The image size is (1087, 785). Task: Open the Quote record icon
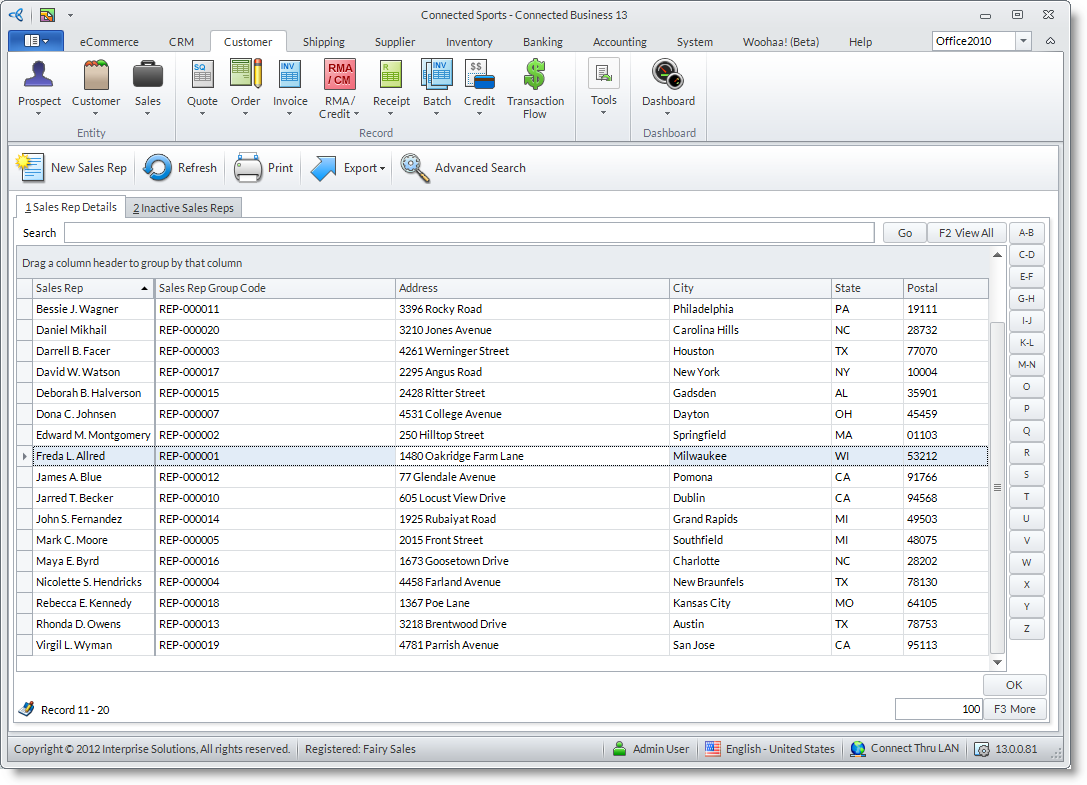pos(202,76)
